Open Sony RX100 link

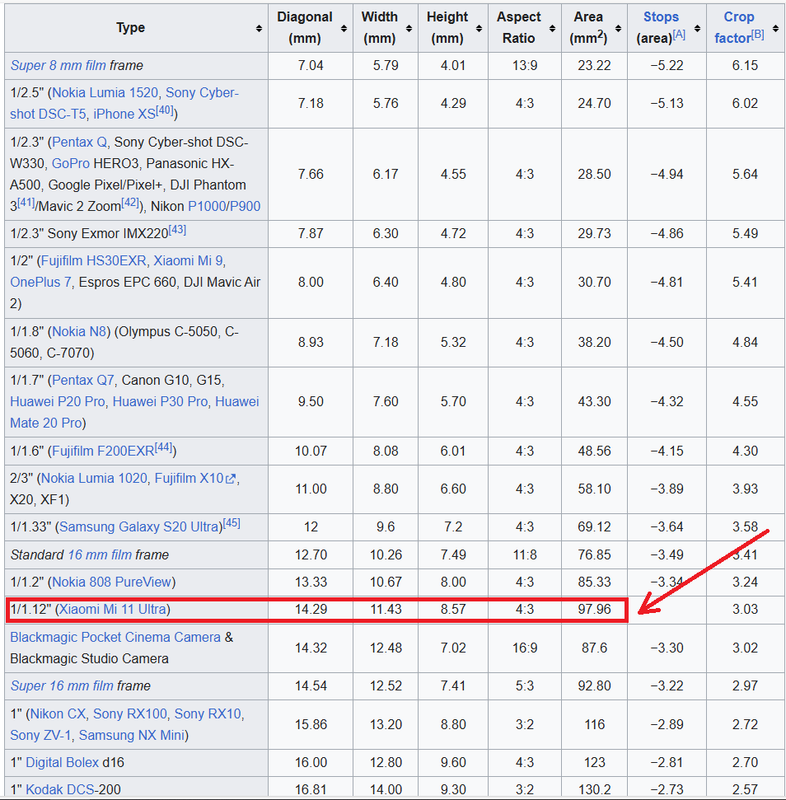click(x=130, y=714)
